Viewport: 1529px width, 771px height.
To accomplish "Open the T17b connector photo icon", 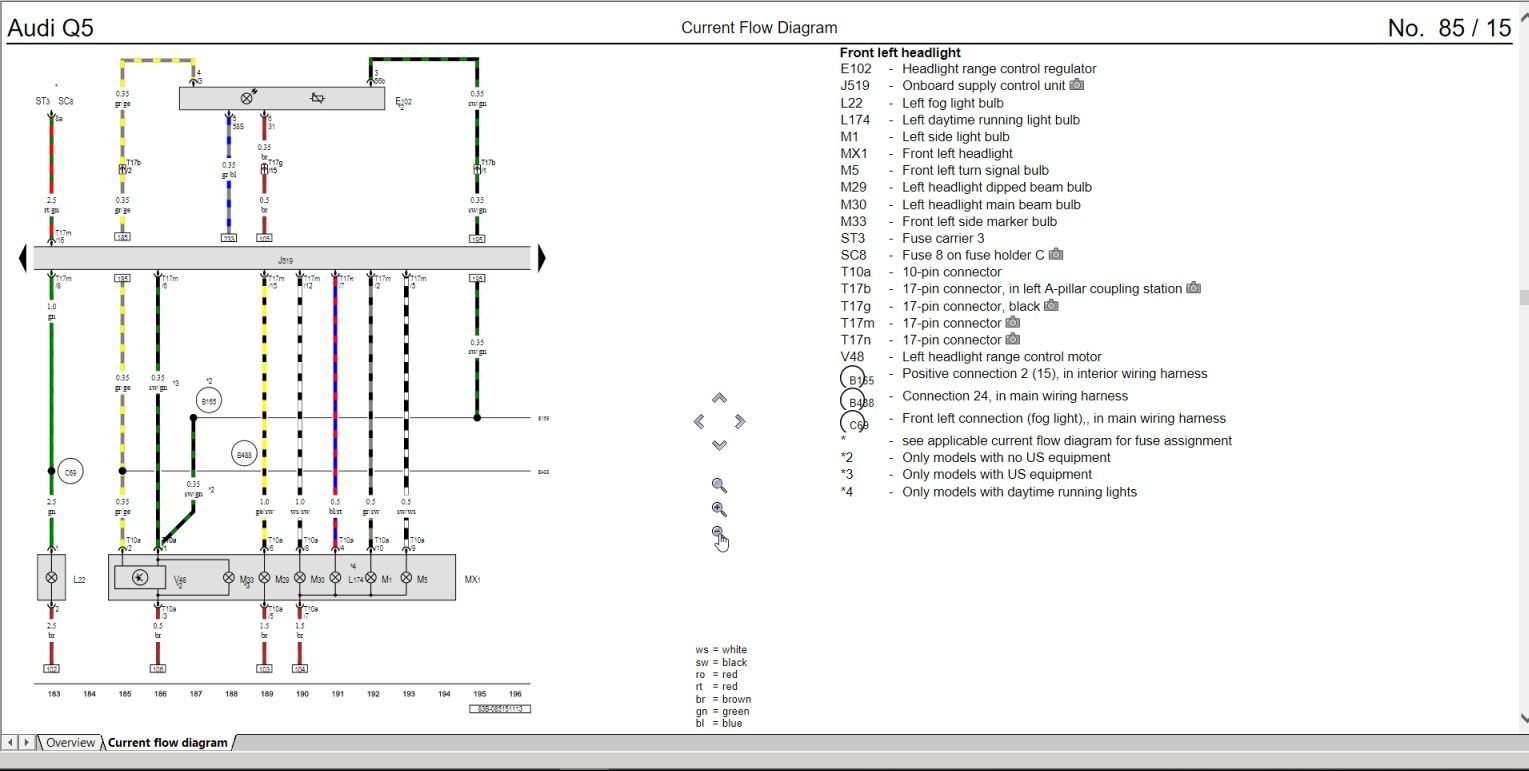I will pyautogui.click(x=1193, y=288).
